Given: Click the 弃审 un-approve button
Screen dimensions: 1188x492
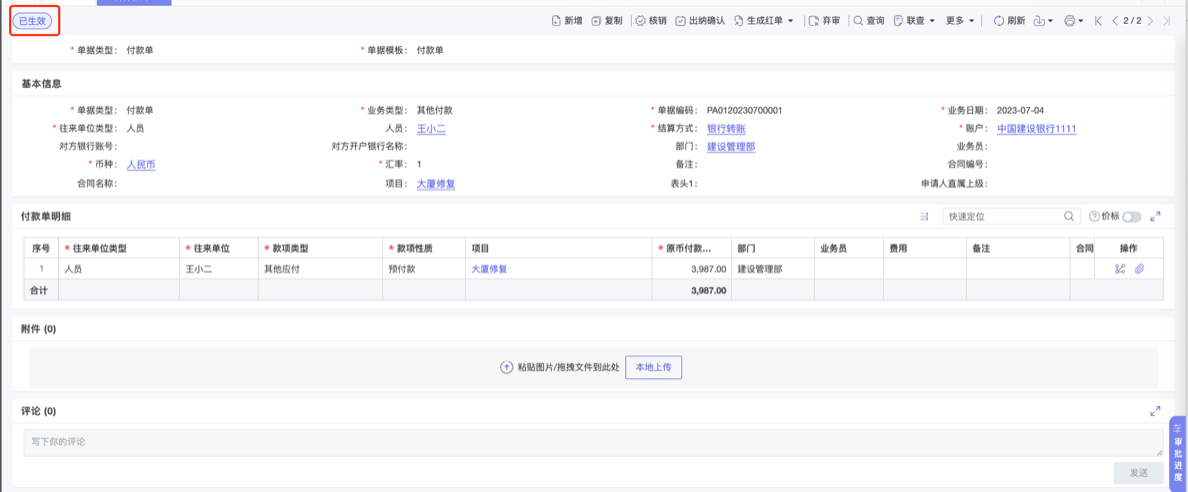Looking at the screenshot, I should pyautogui.click(x=824, y=21).
